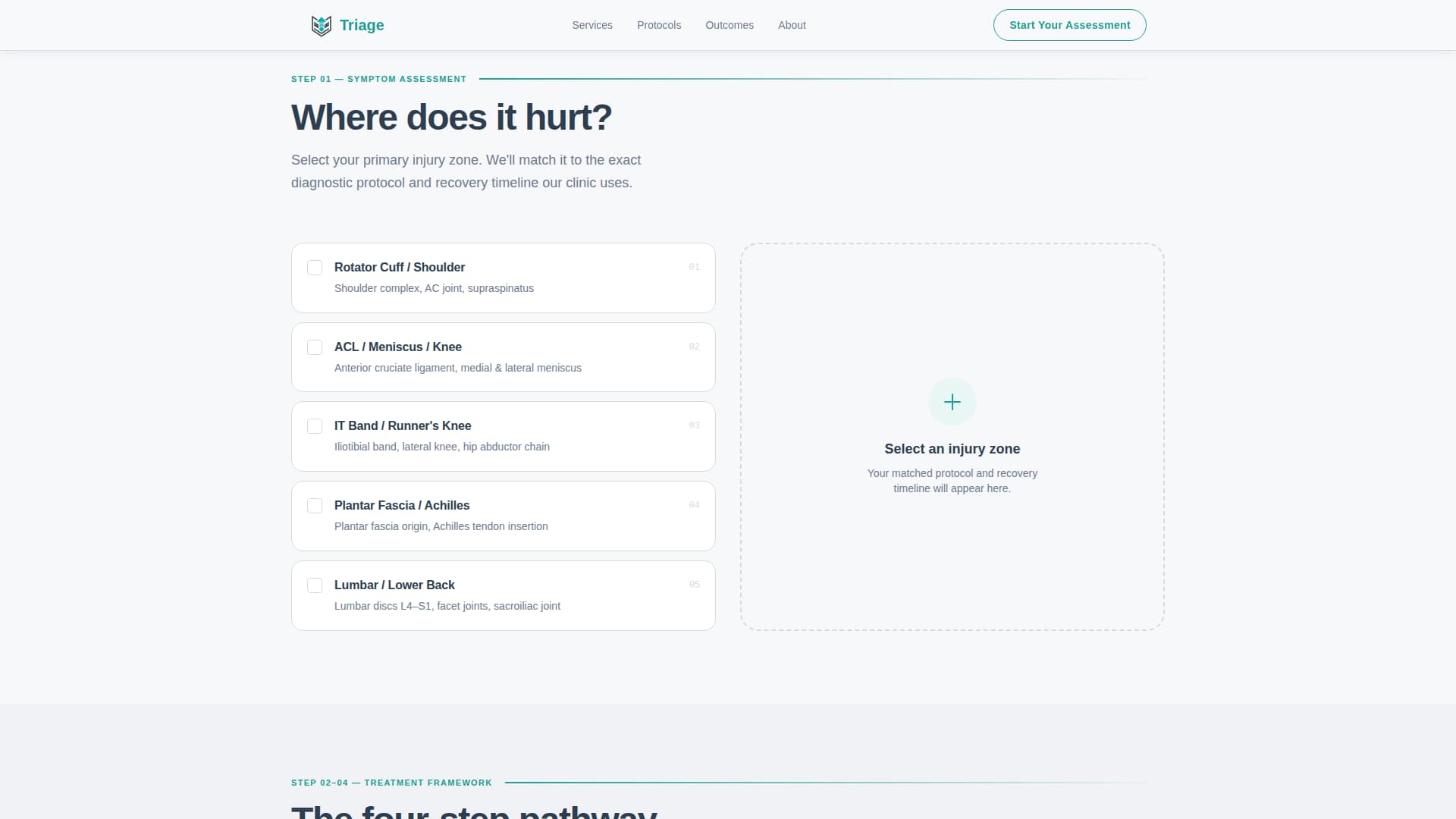Screen dimensions: 1456x819
Task: Open the Services nav item
Action: point(592,25)
